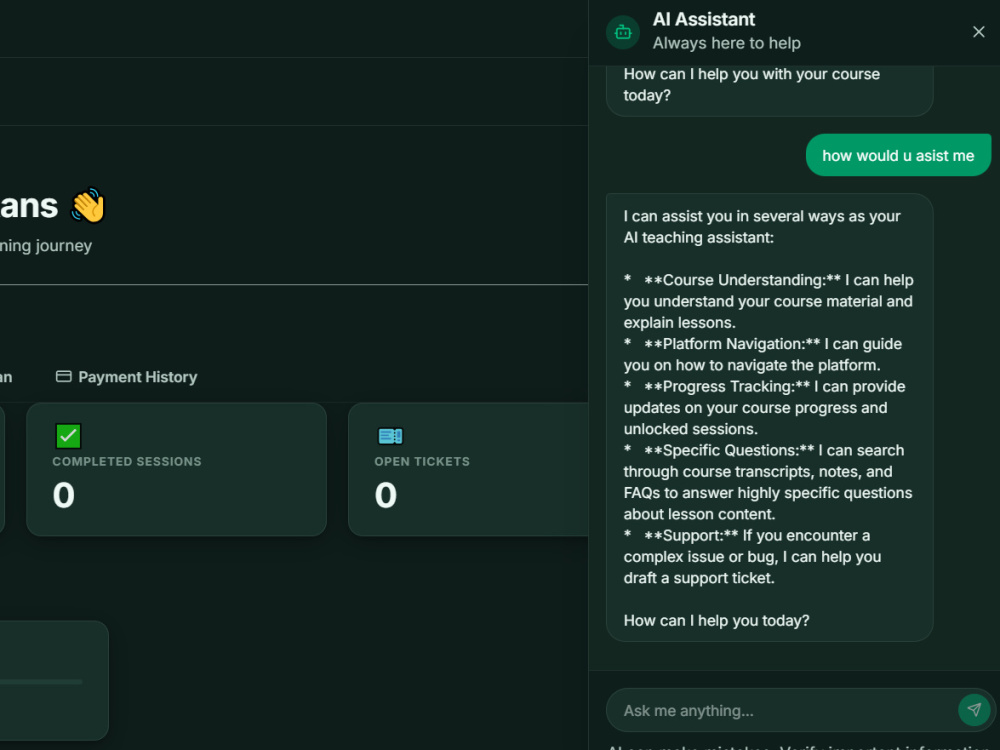Click the 'OPEN TICKETS' label
Screen dimensions: 1000x750
click(x=422, y=461)
